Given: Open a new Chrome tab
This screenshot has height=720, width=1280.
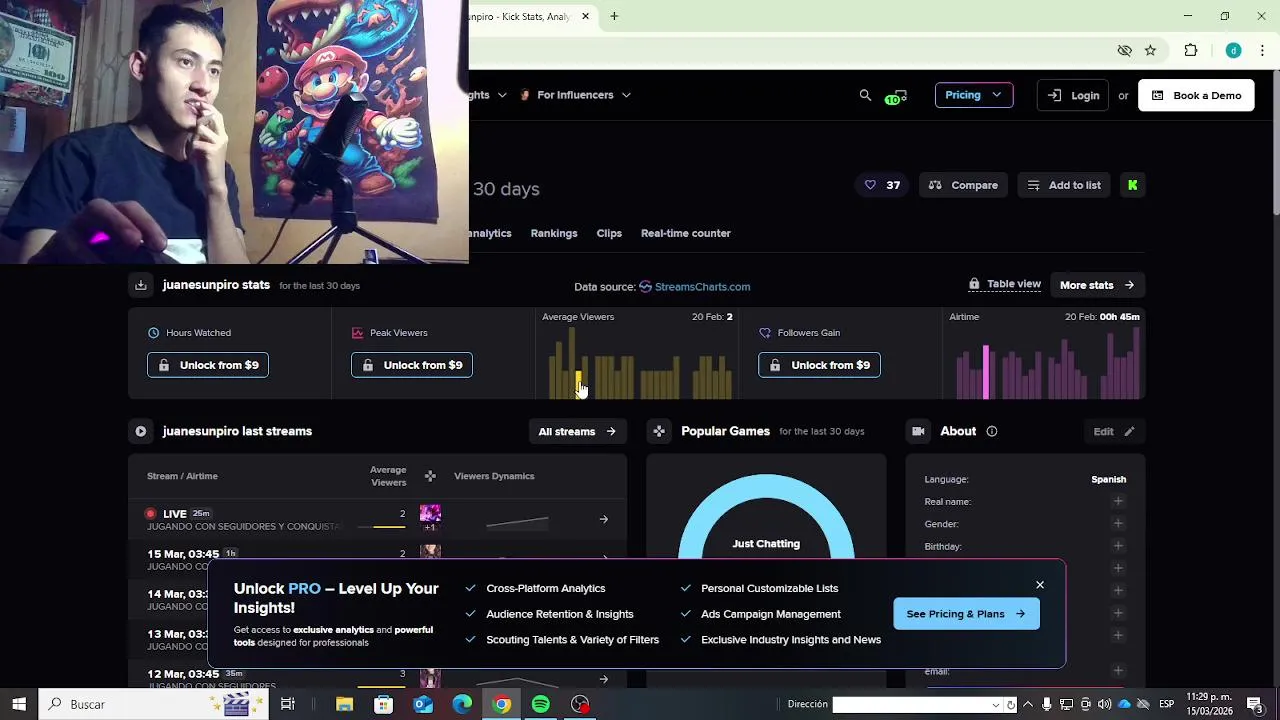Looking at the screenshot, I should [x=614, y=16].
